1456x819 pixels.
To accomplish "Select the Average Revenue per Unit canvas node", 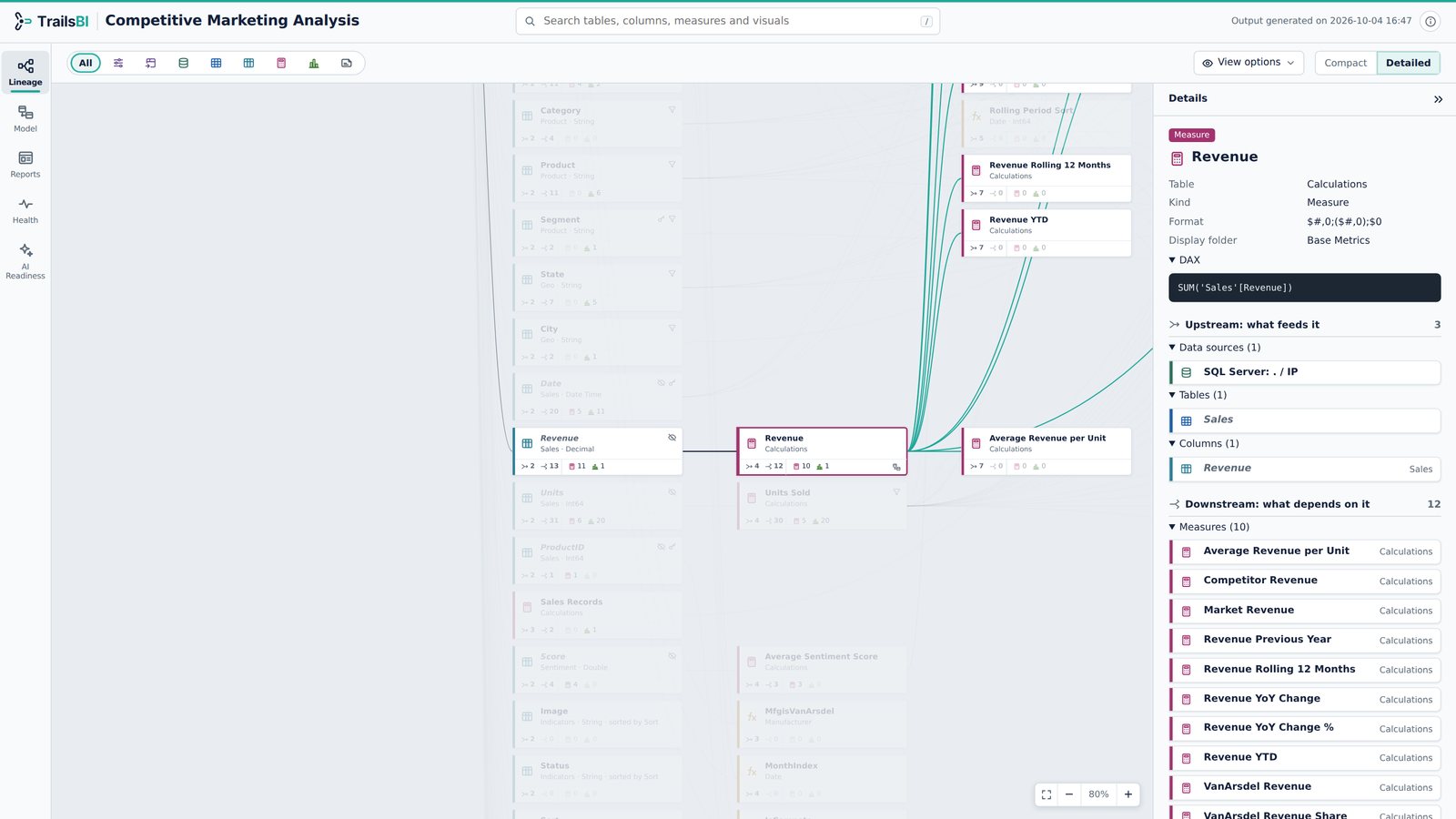I will click(1046, 451).
